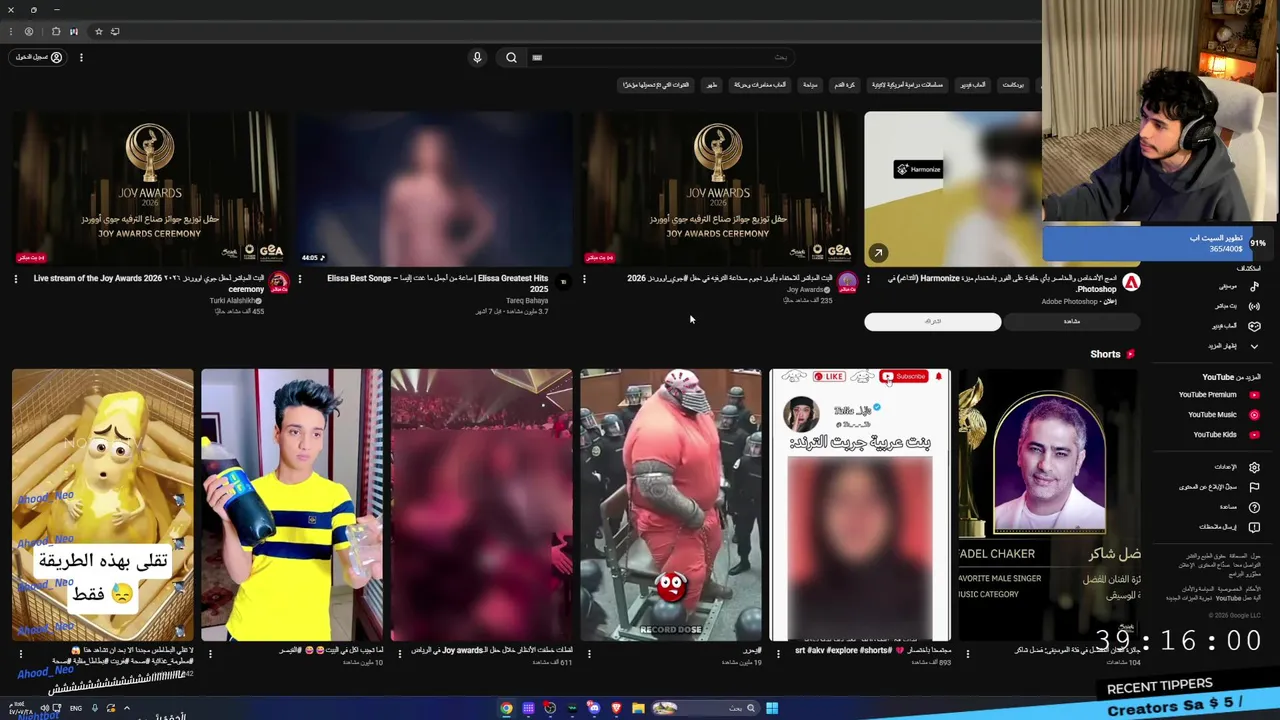Open the Help question-mark icon
The height and width of the screenshot is (720, 1280).
click(x=1254, y=507)
